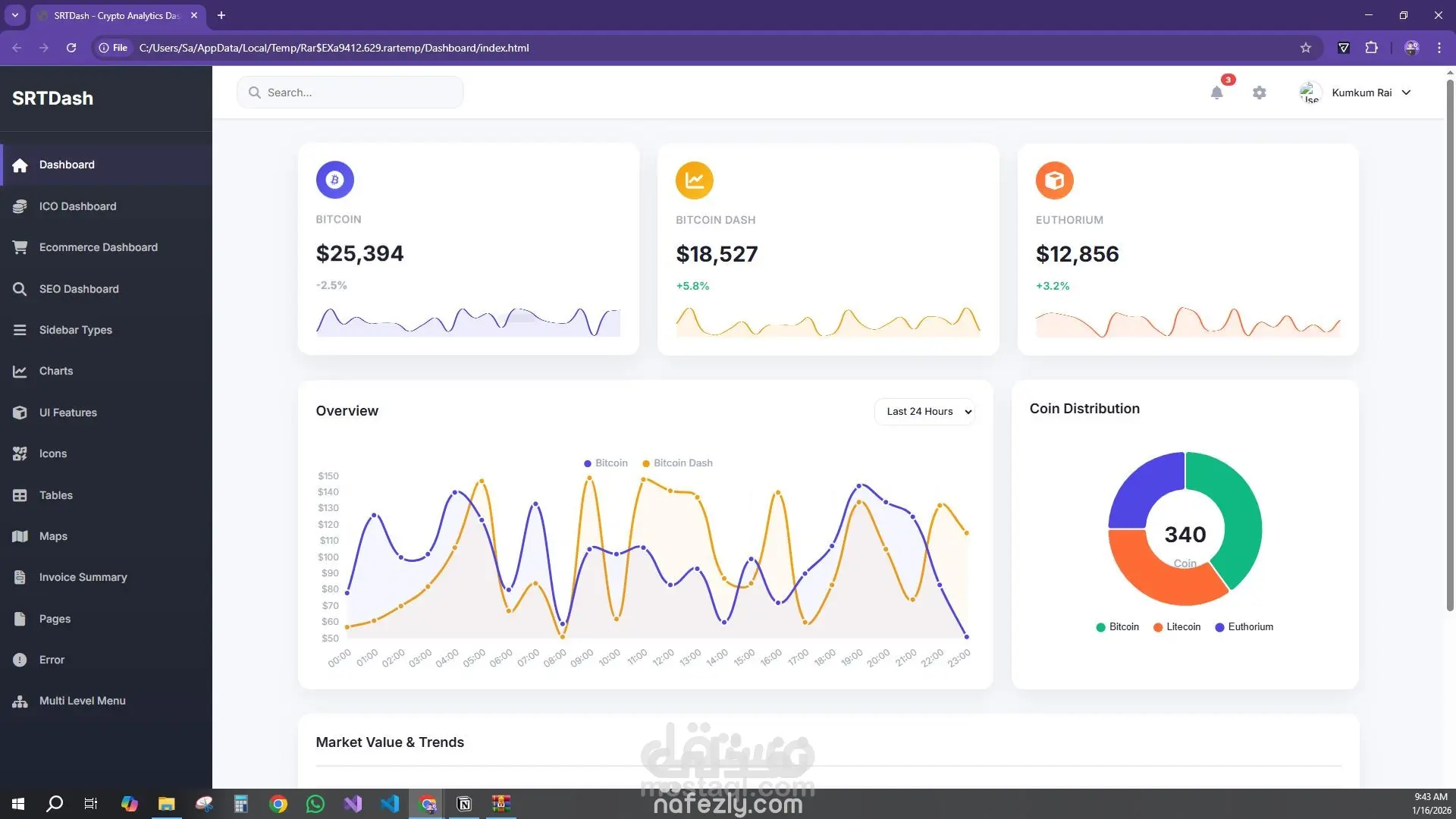Open settings via the gear icon

(1259, 93)
